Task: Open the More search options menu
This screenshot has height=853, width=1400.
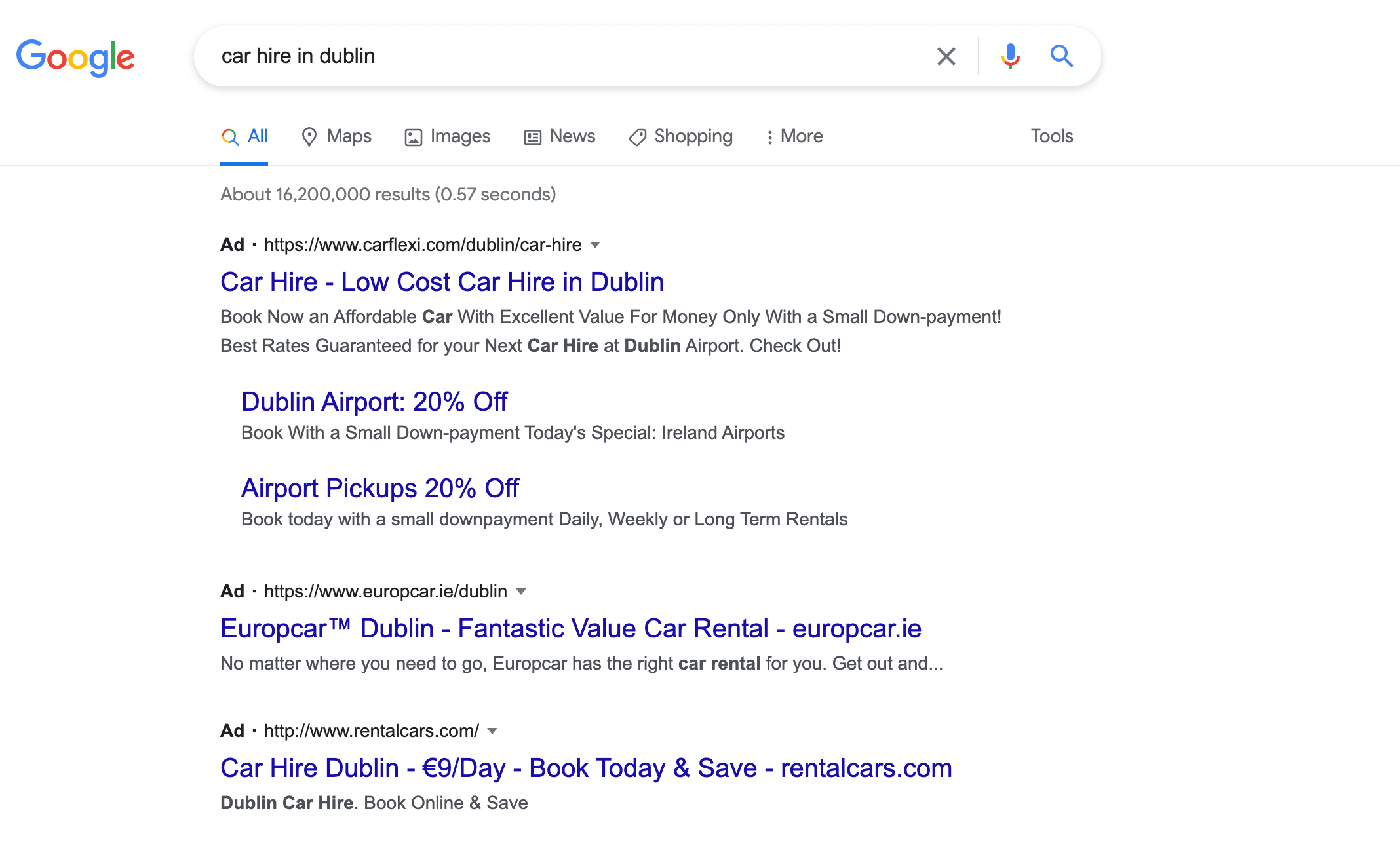Action: [x=794, y=137]
